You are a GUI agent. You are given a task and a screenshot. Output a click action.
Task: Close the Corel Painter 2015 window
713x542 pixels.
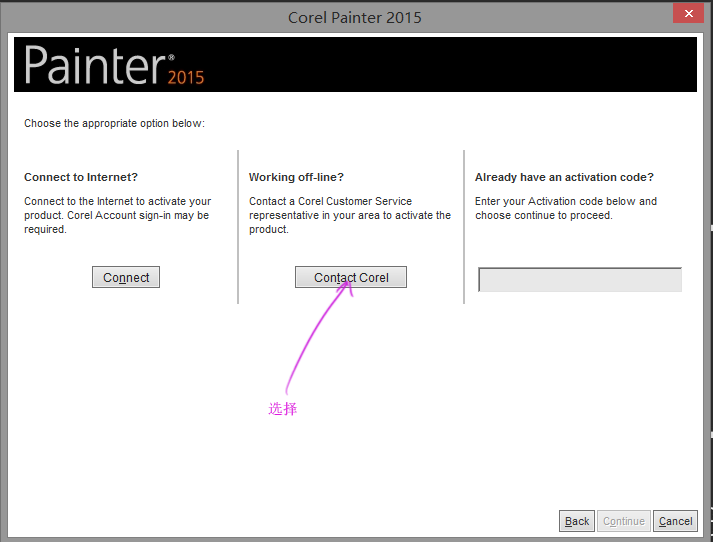tap(688, 14)
